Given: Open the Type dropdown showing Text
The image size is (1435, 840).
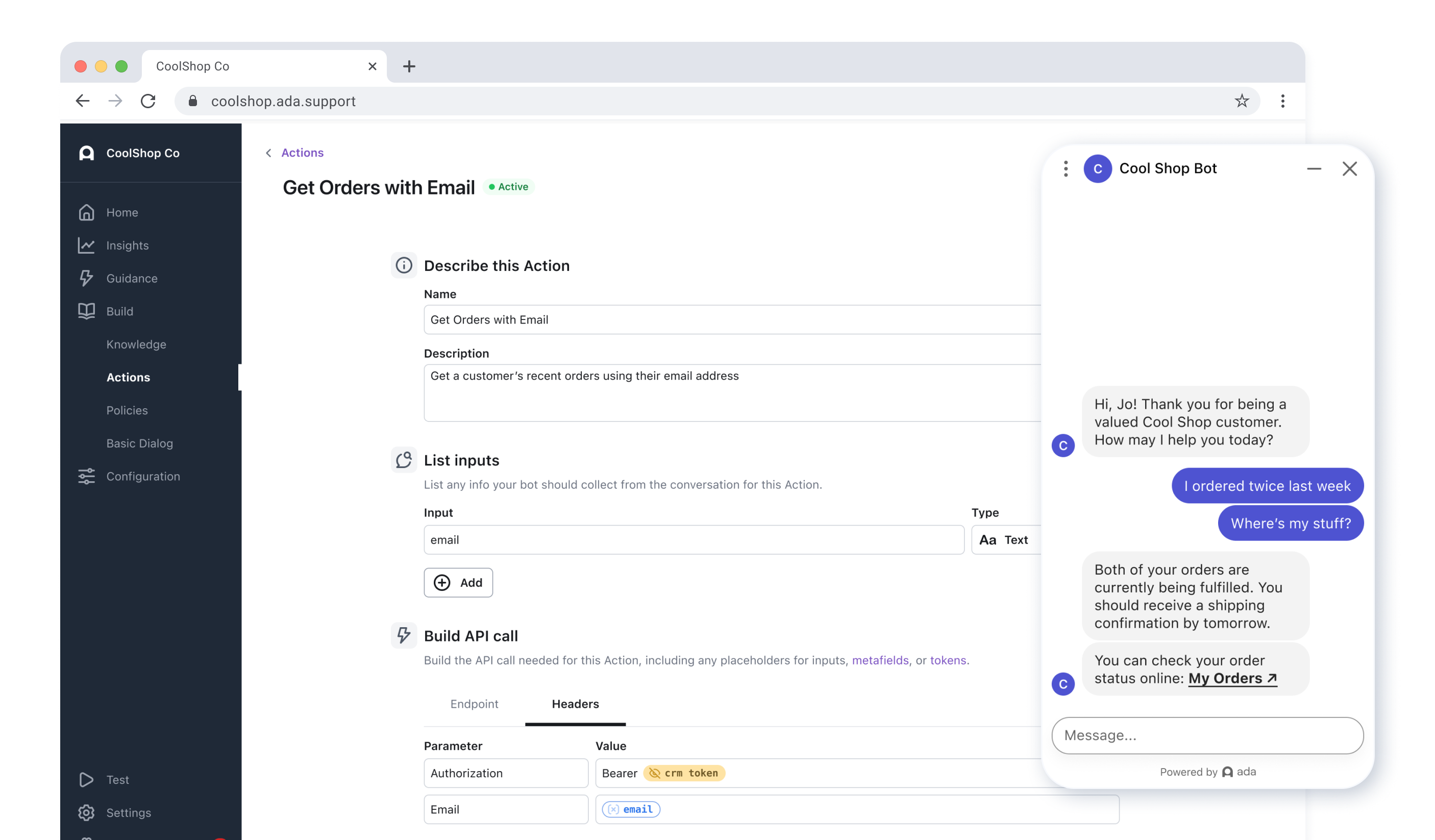Looking at the screenshot, I should coord(1006,540).
